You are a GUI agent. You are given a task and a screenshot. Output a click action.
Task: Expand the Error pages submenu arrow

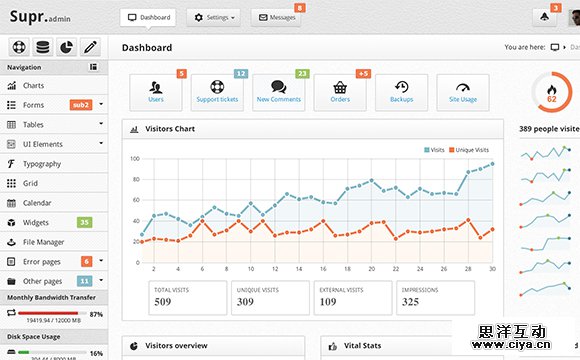(101, 261)
